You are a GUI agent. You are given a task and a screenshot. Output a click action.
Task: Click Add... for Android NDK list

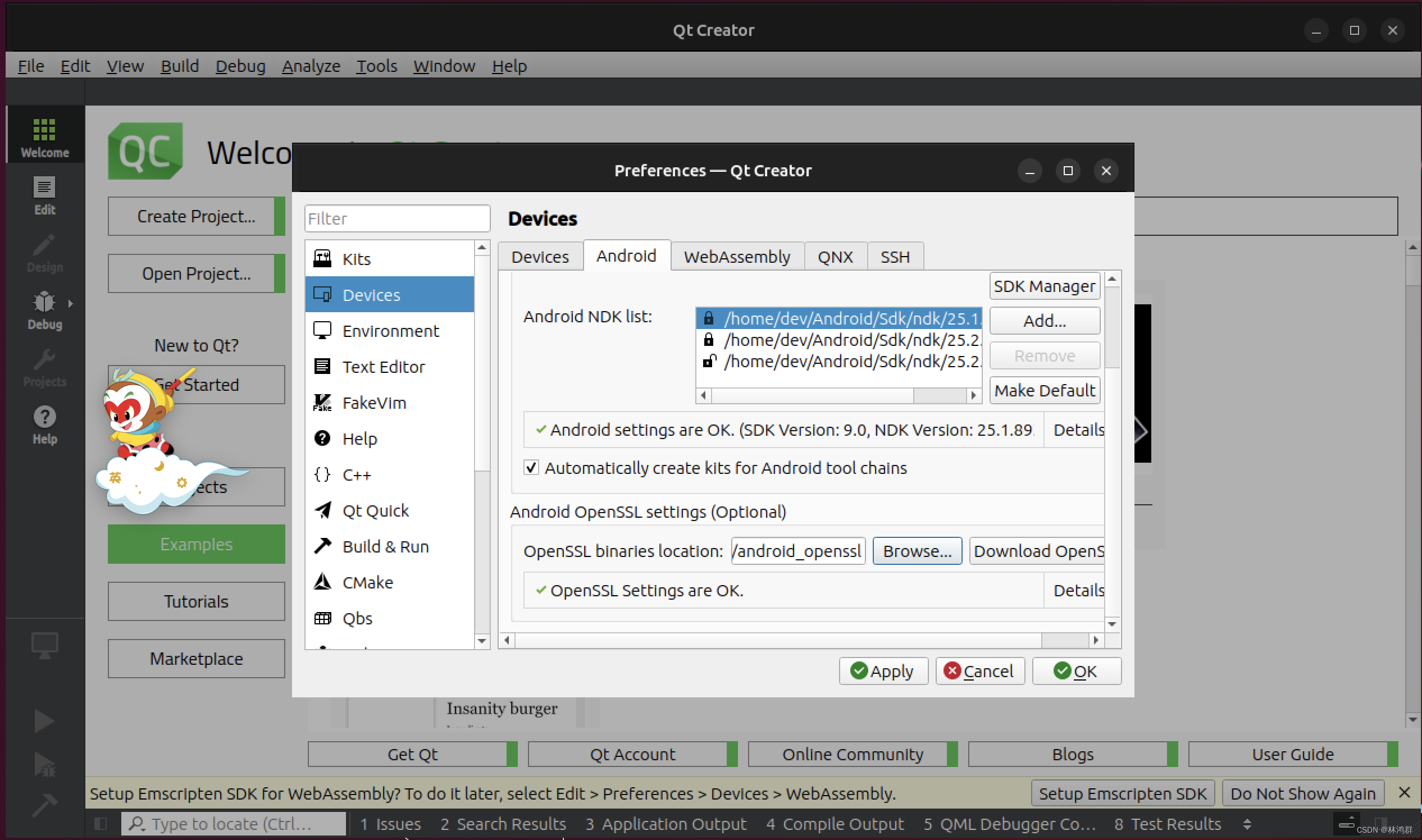(1045, 321)
